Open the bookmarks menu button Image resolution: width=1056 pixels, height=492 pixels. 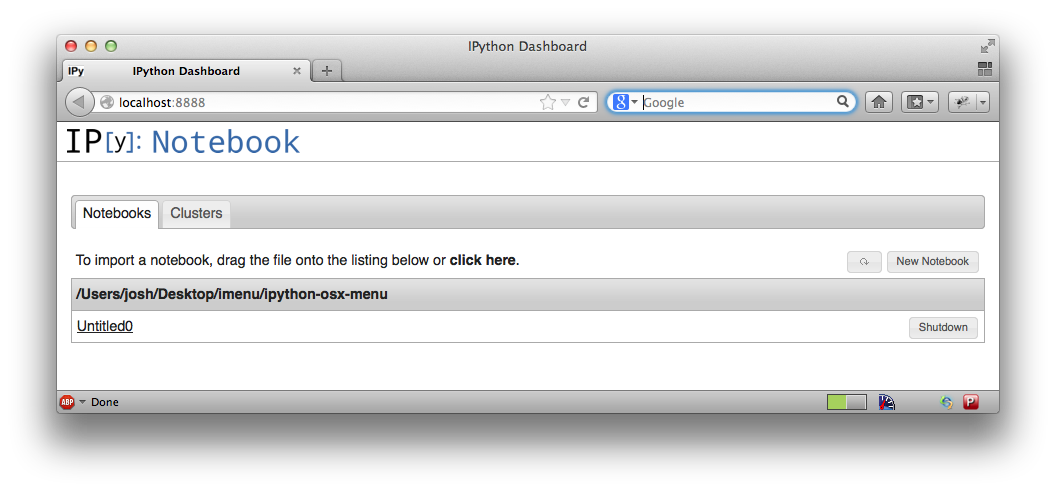pyautogui.click(x=919, y=102)
